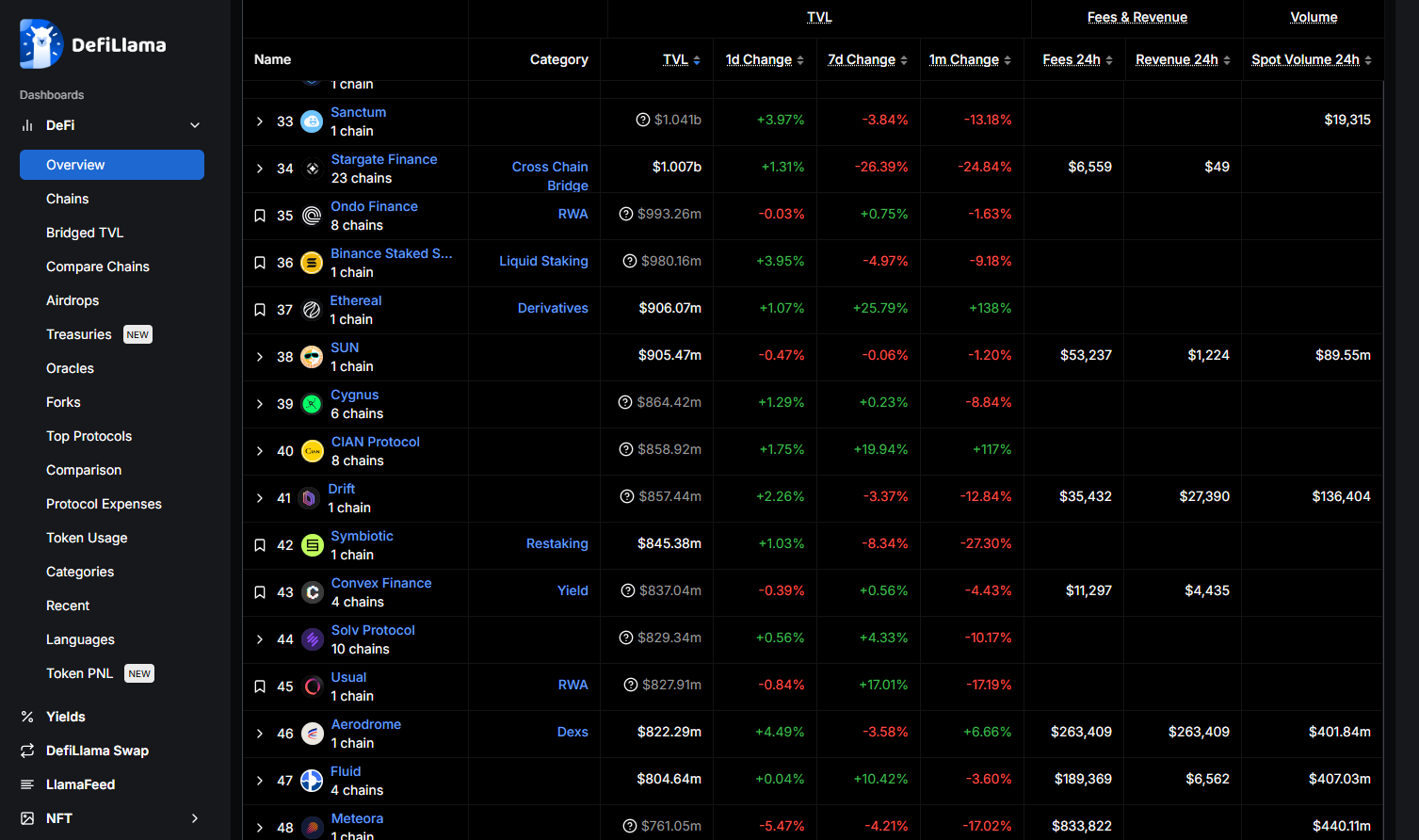Viewport: 1419px width, 840px height.
Task: Open the Cross Chain Bridge category link
Action: pos(550,176)
